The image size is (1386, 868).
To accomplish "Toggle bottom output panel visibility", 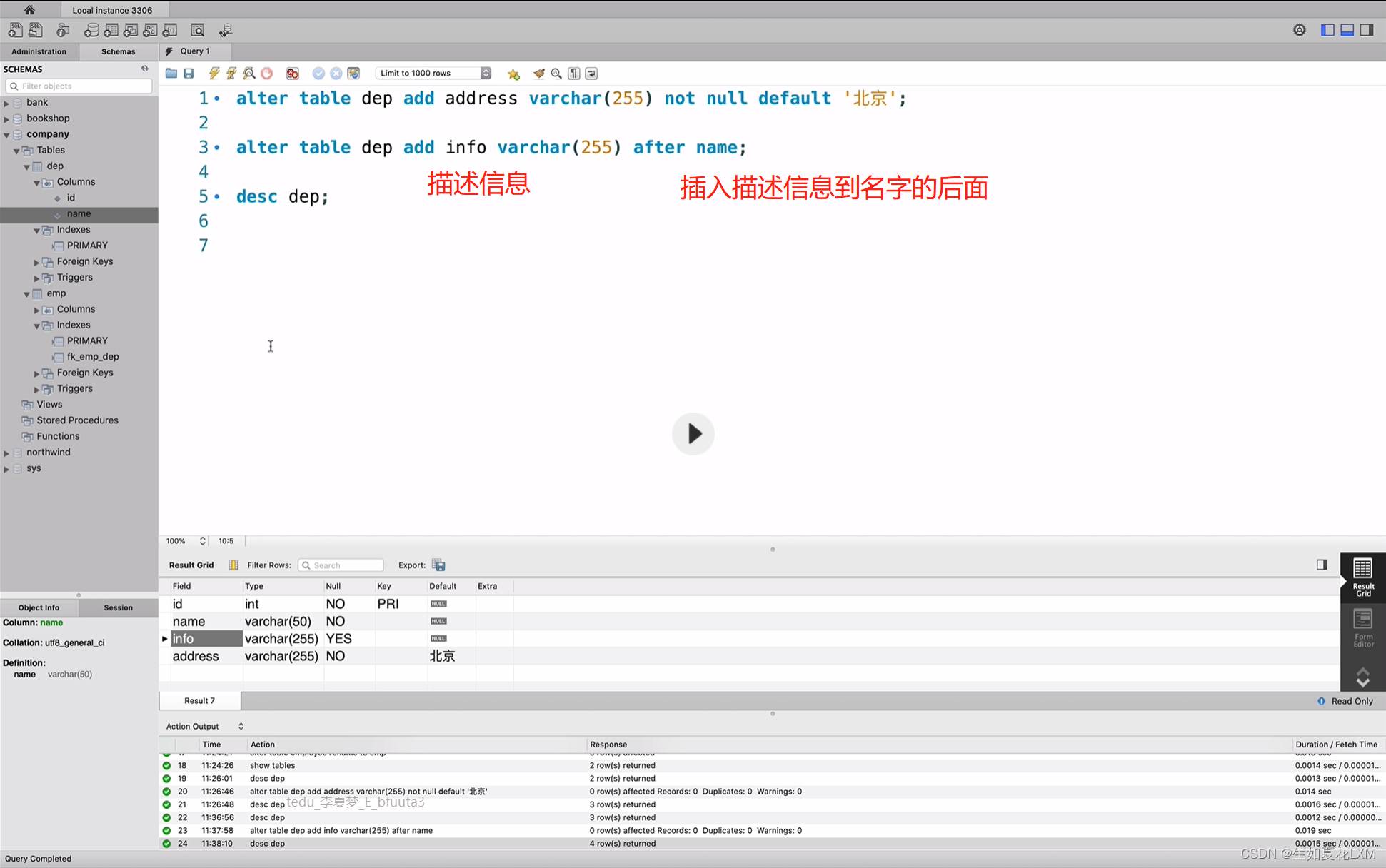I will pos(1347,30).
